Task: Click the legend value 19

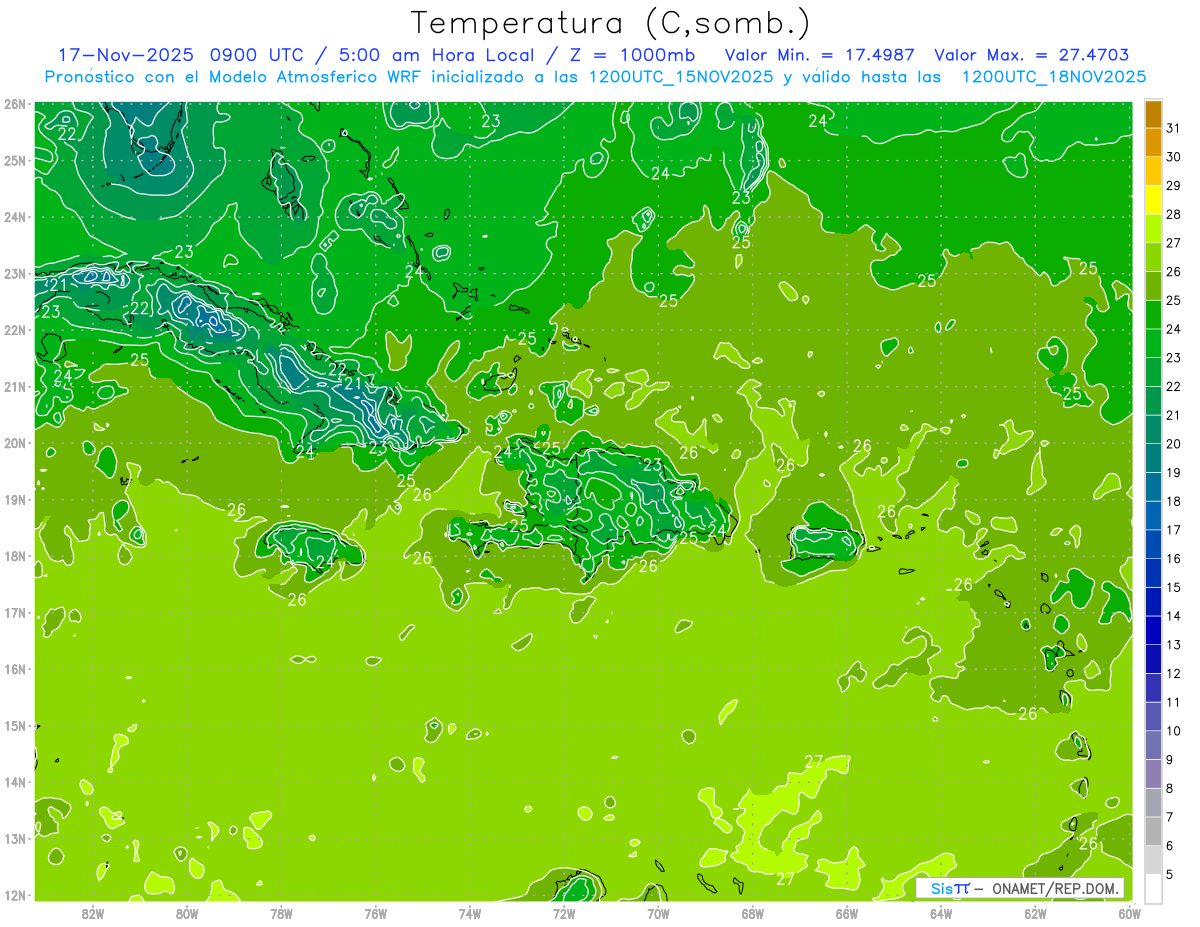Action: click(1174, 473)
